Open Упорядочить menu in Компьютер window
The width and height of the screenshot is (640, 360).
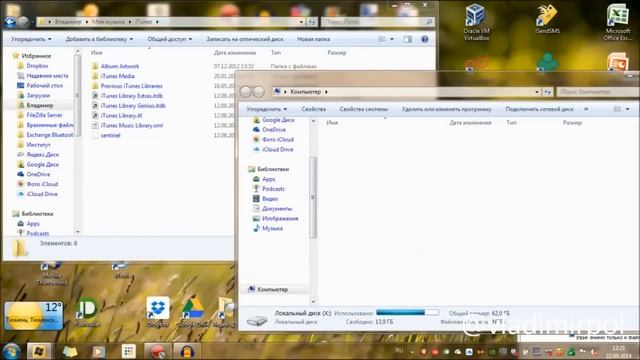click(267, 109)
